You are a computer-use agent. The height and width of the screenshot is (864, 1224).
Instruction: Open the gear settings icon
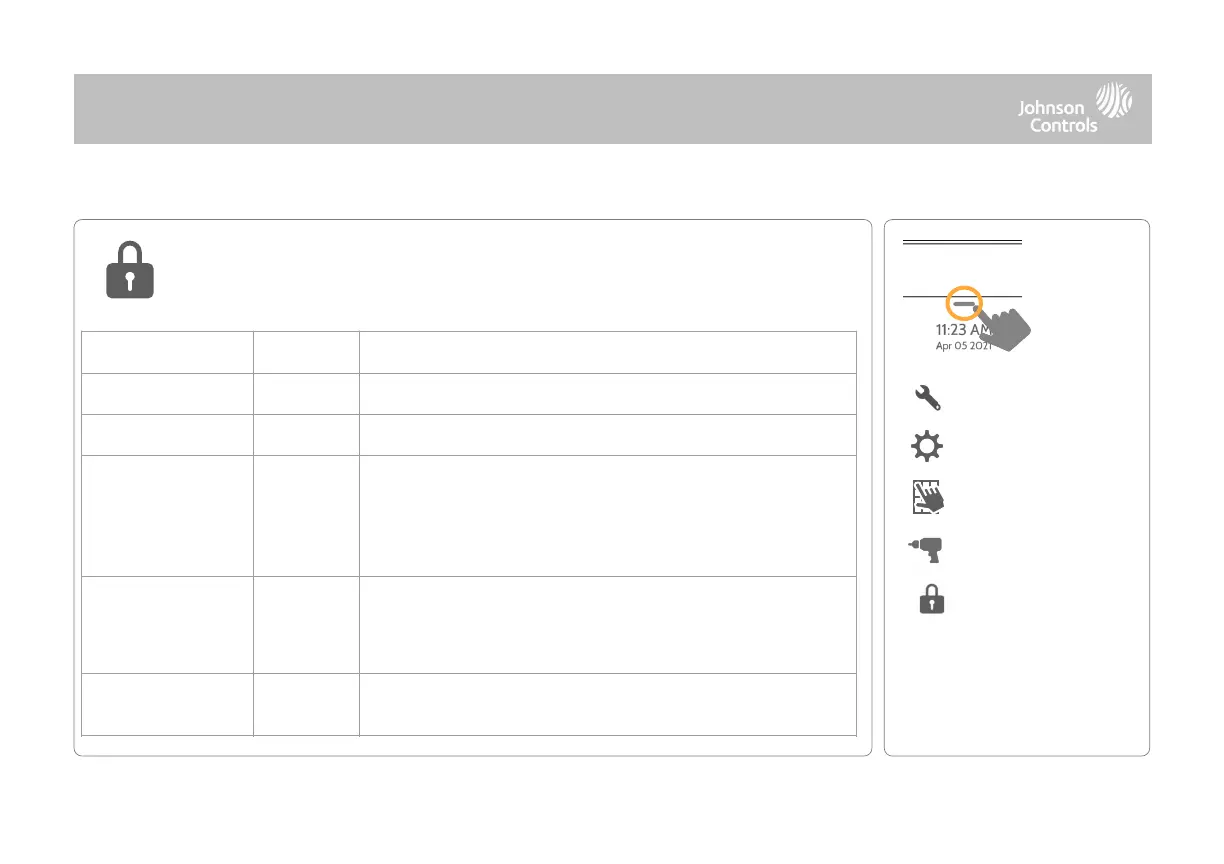[928, 448]
